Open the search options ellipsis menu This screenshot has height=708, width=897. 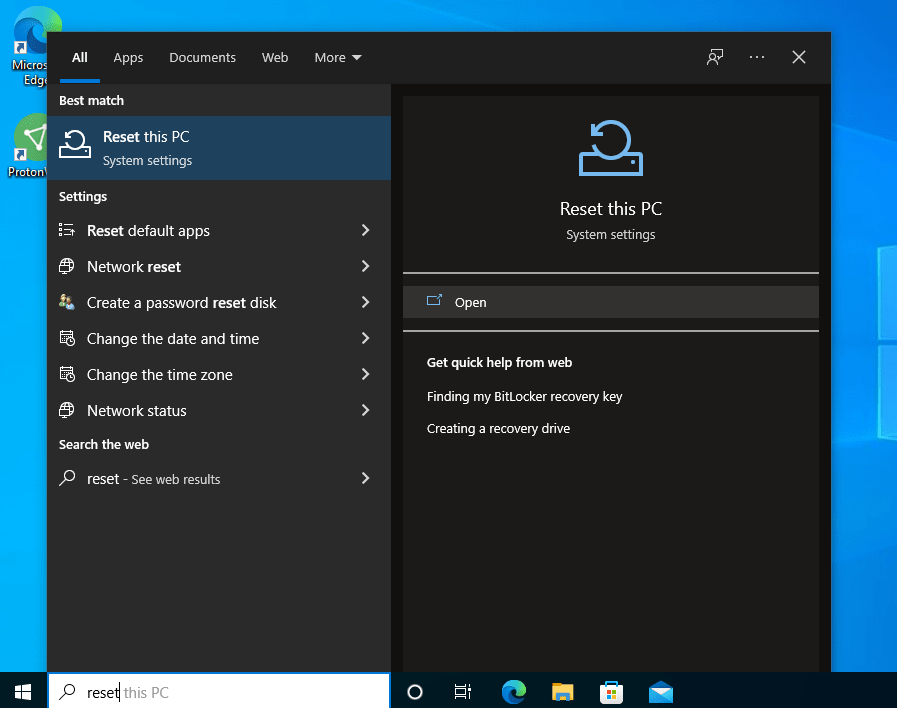[757, 57]
